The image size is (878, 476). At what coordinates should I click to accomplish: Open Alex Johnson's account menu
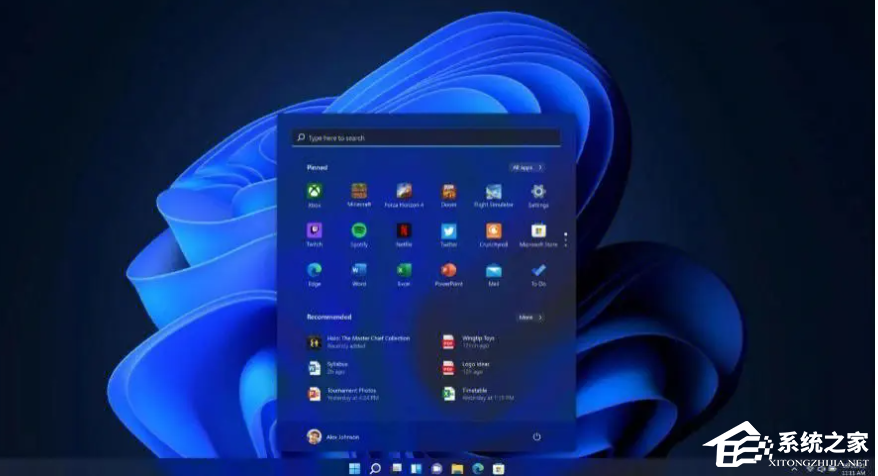tap(333, 436)
